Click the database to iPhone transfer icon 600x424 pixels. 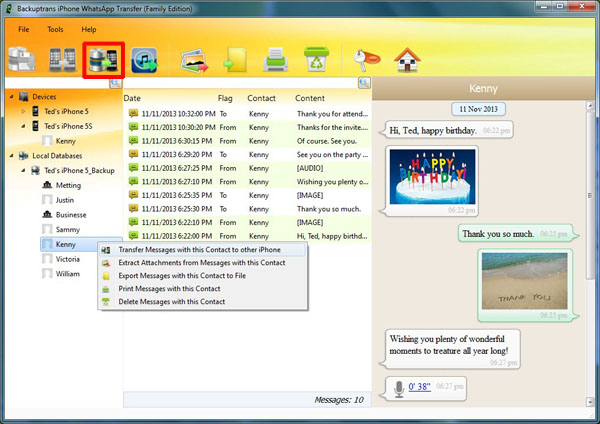pyautogui.click(x=103, y=60)
